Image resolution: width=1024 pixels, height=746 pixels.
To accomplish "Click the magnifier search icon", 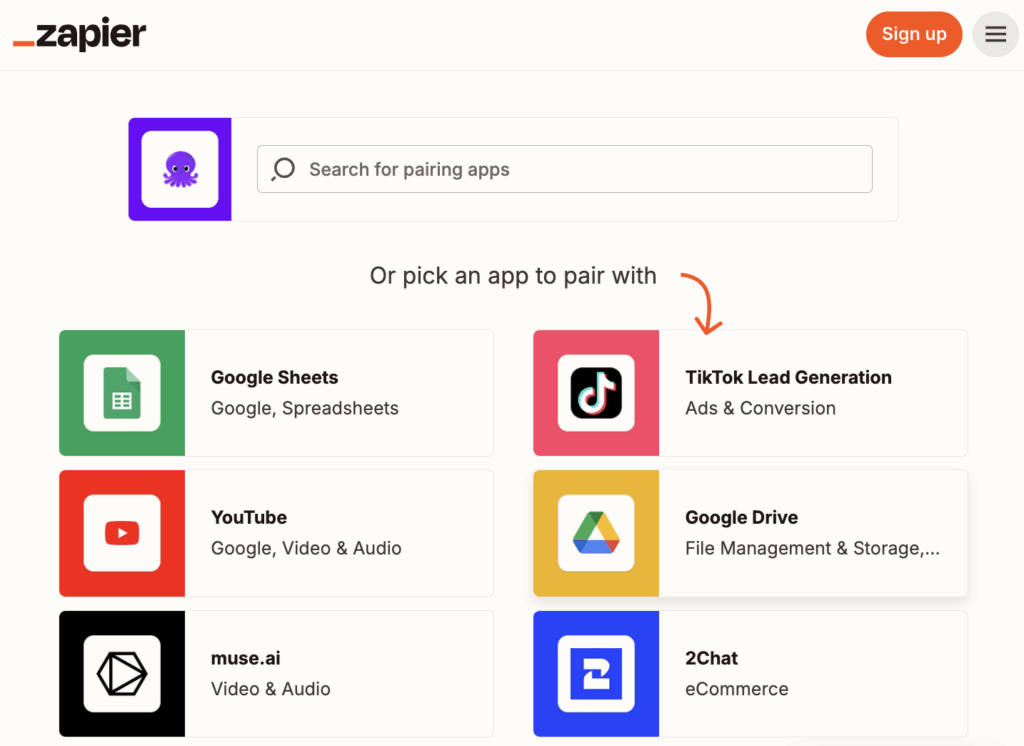I will (283, 169).
